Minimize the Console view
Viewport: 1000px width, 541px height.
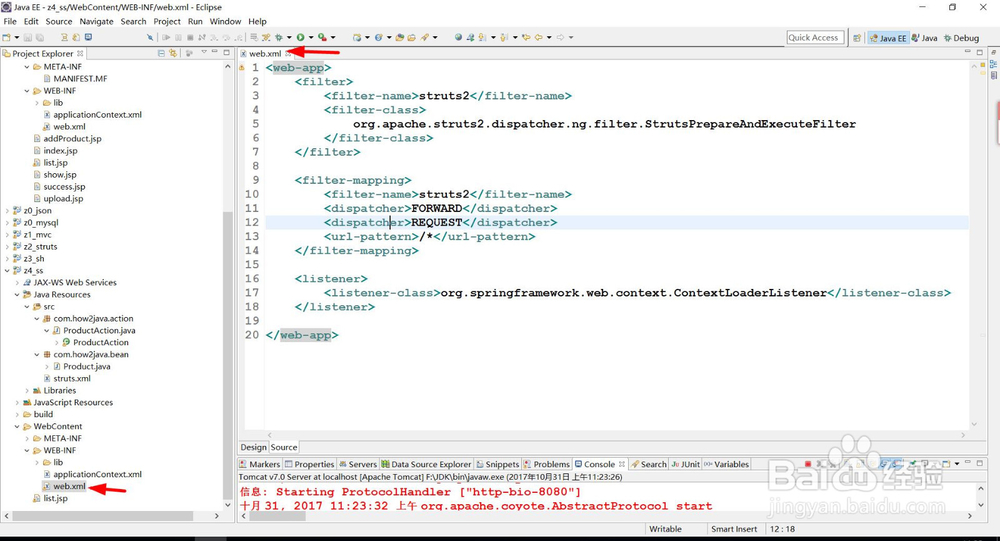click(x=967, y=463)
